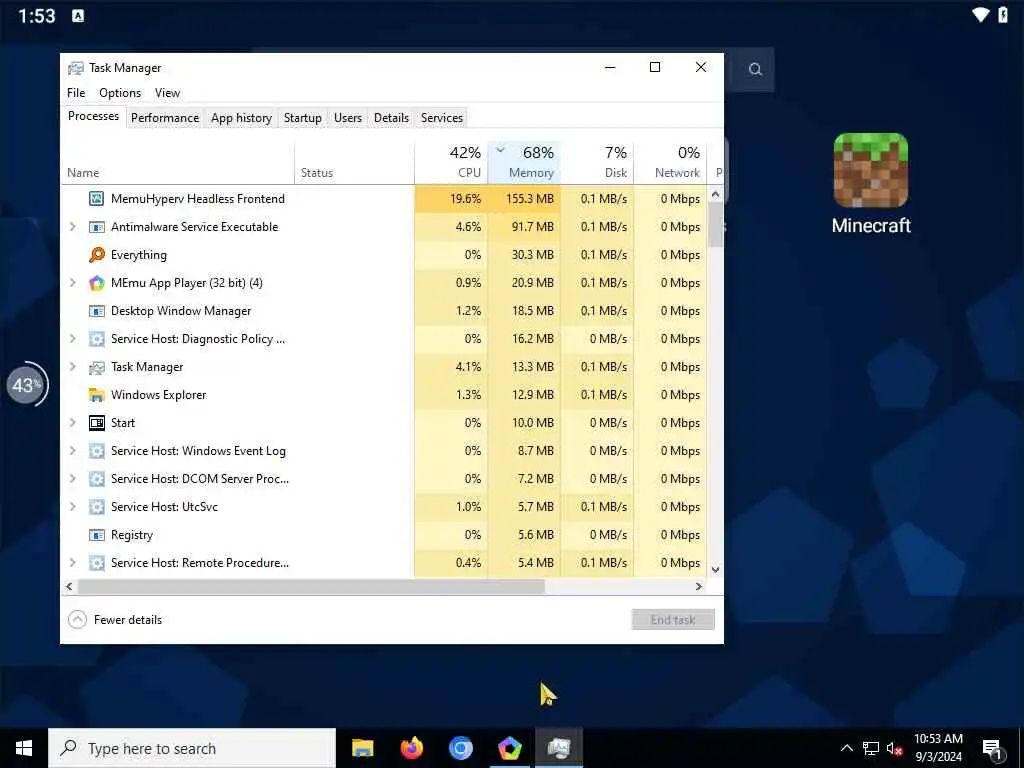Expand Service Host: Diagnostic Policy row
Screen dimensions: 1024x768
click(72, 339)
